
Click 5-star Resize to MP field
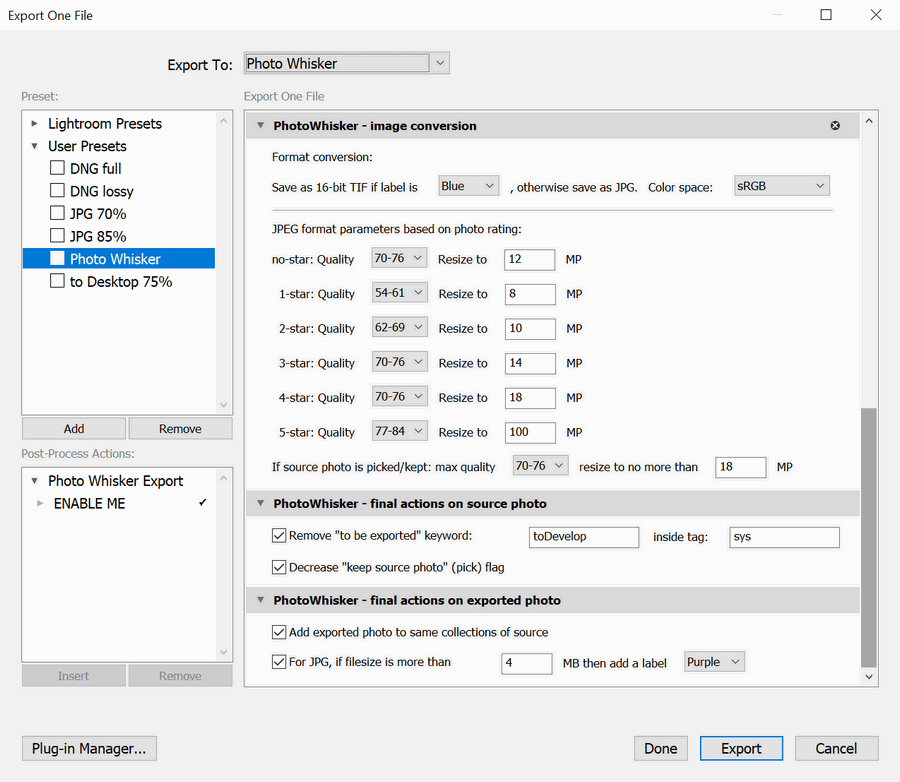pos(530,432)
